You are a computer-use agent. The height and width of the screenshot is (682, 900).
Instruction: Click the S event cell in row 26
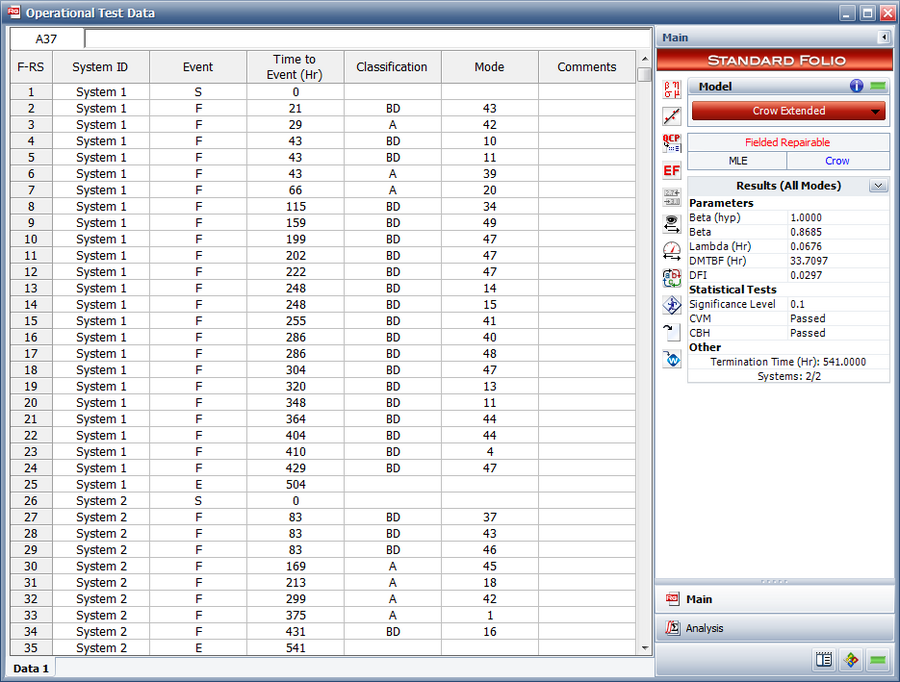pos(198,501)
